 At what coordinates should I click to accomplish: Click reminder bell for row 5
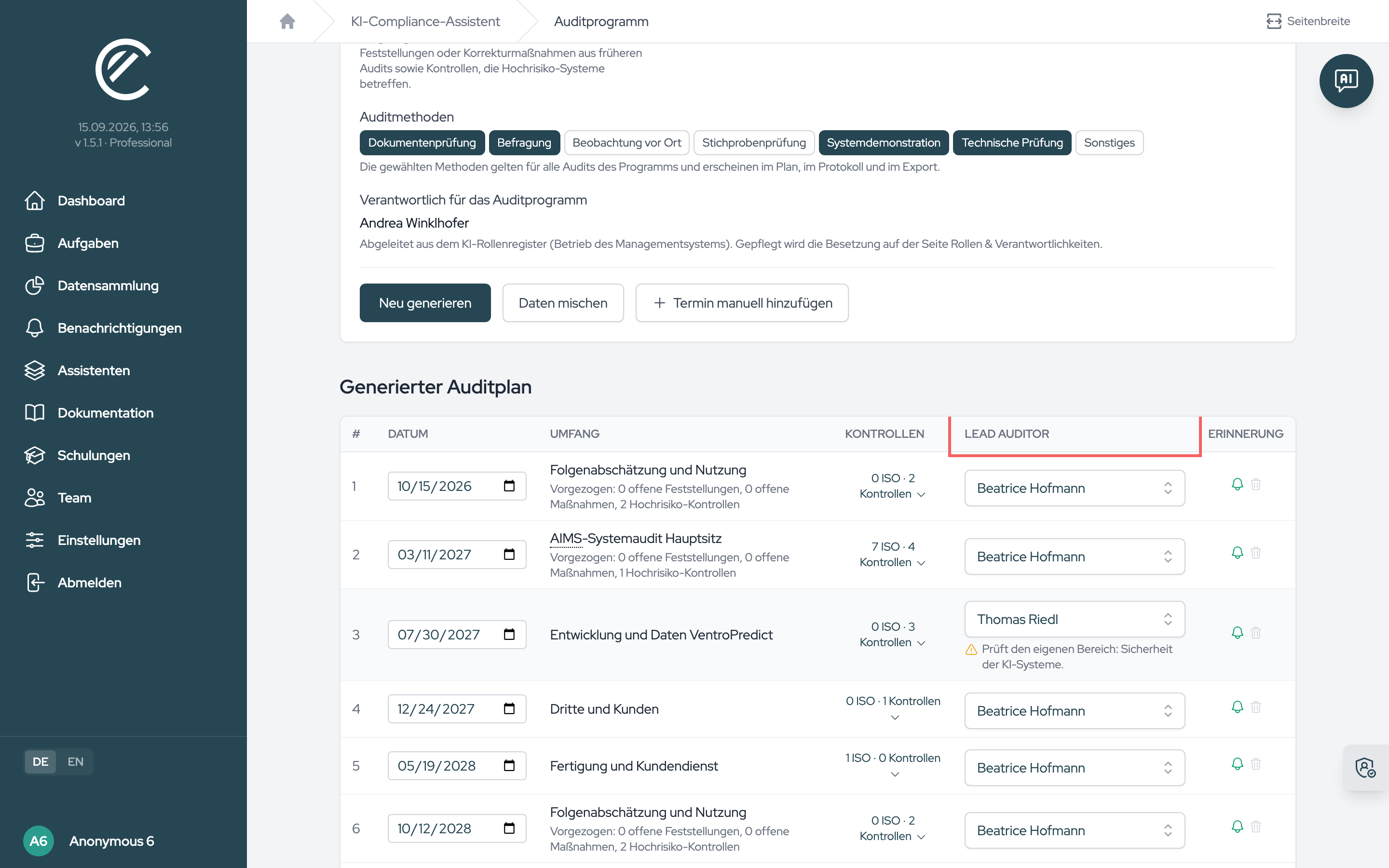point(1237,763)
